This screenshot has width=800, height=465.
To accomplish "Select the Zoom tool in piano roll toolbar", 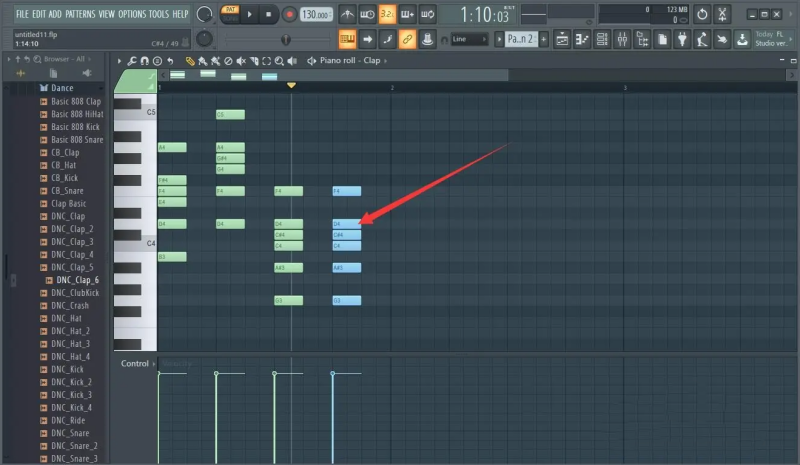I will pyautogui.click(x=279, y=61).
